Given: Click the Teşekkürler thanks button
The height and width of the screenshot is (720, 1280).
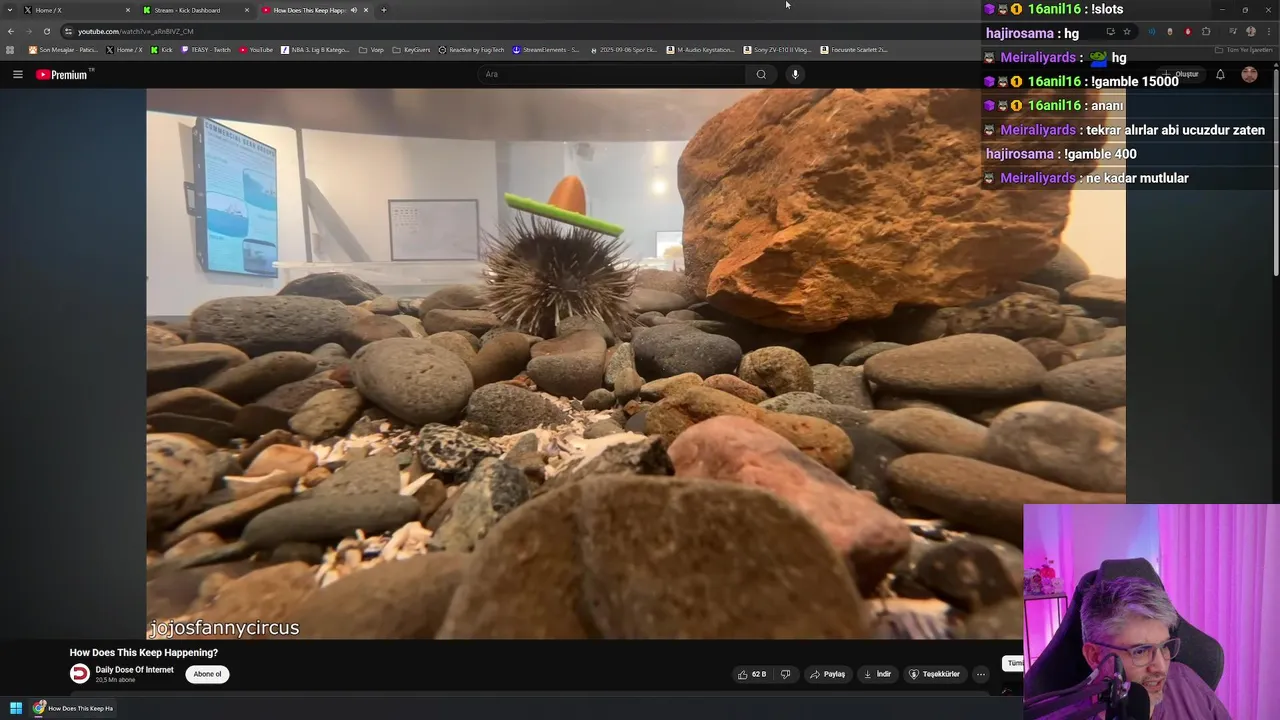Looking at the screenshot, I should [x=934, y=674].
